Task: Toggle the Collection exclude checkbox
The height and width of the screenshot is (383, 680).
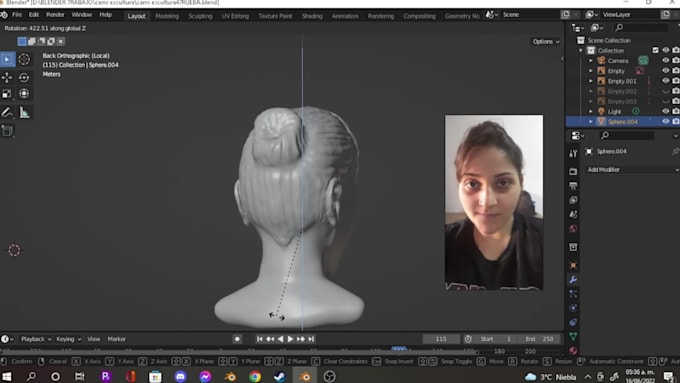Action: point(655,50)
